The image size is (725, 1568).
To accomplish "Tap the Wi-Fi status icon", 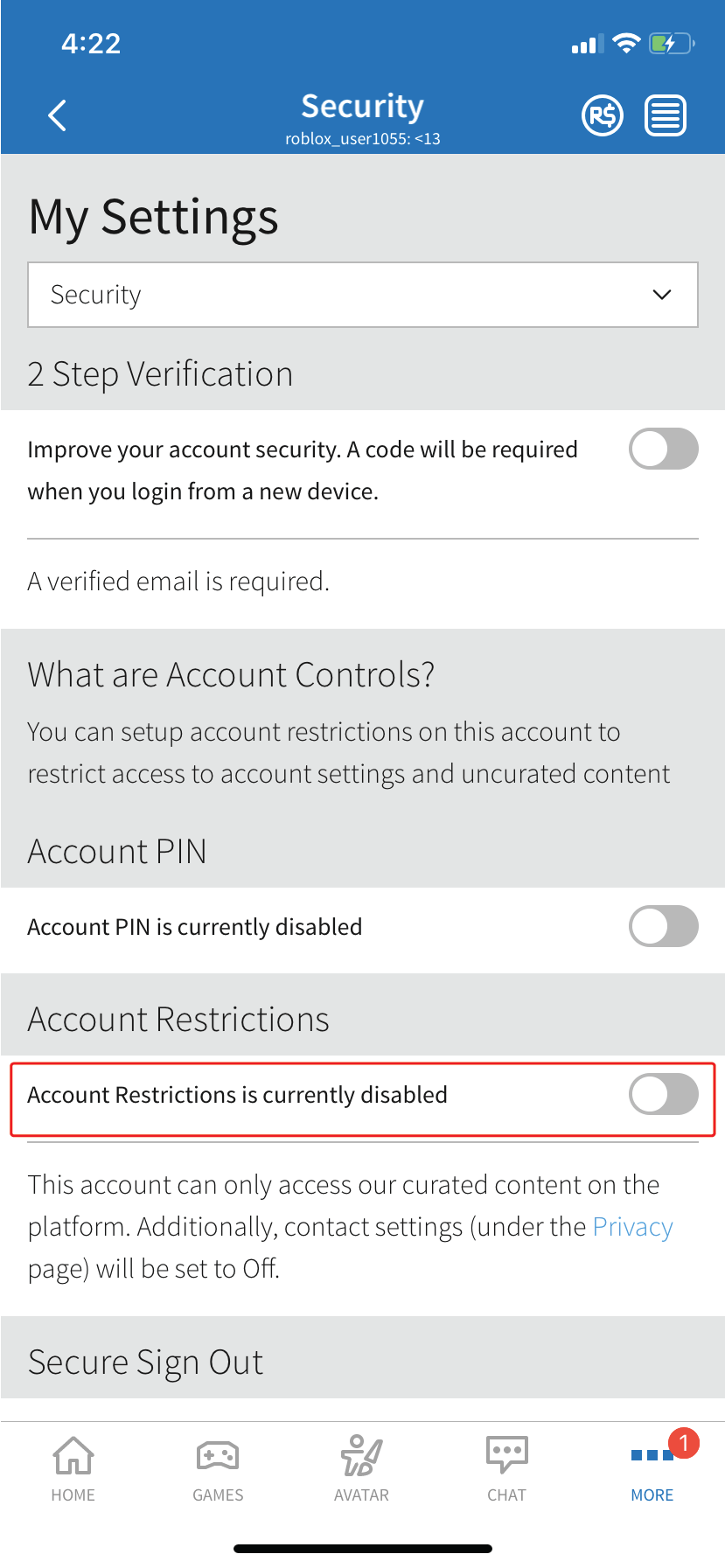I will 626,43.
